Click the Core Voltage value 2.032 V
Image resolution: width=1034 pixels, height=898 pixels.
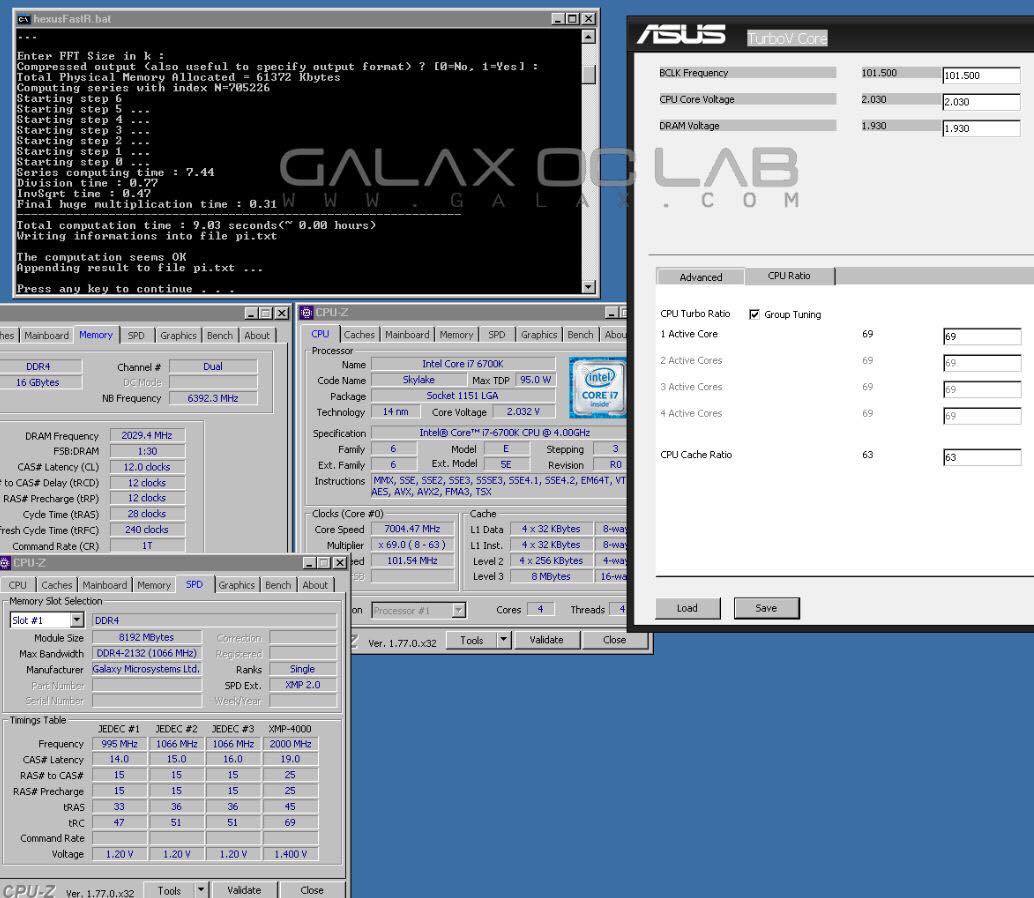[x=523, y=411]
